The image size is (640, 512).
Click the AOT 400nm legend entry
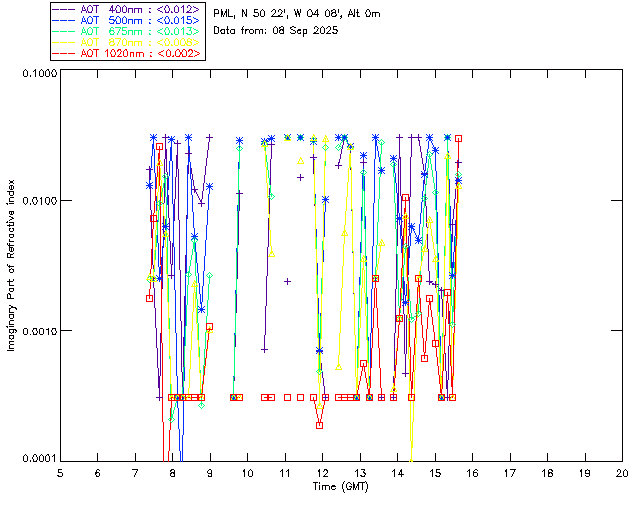pyautogui.click(x=127, y=9)
